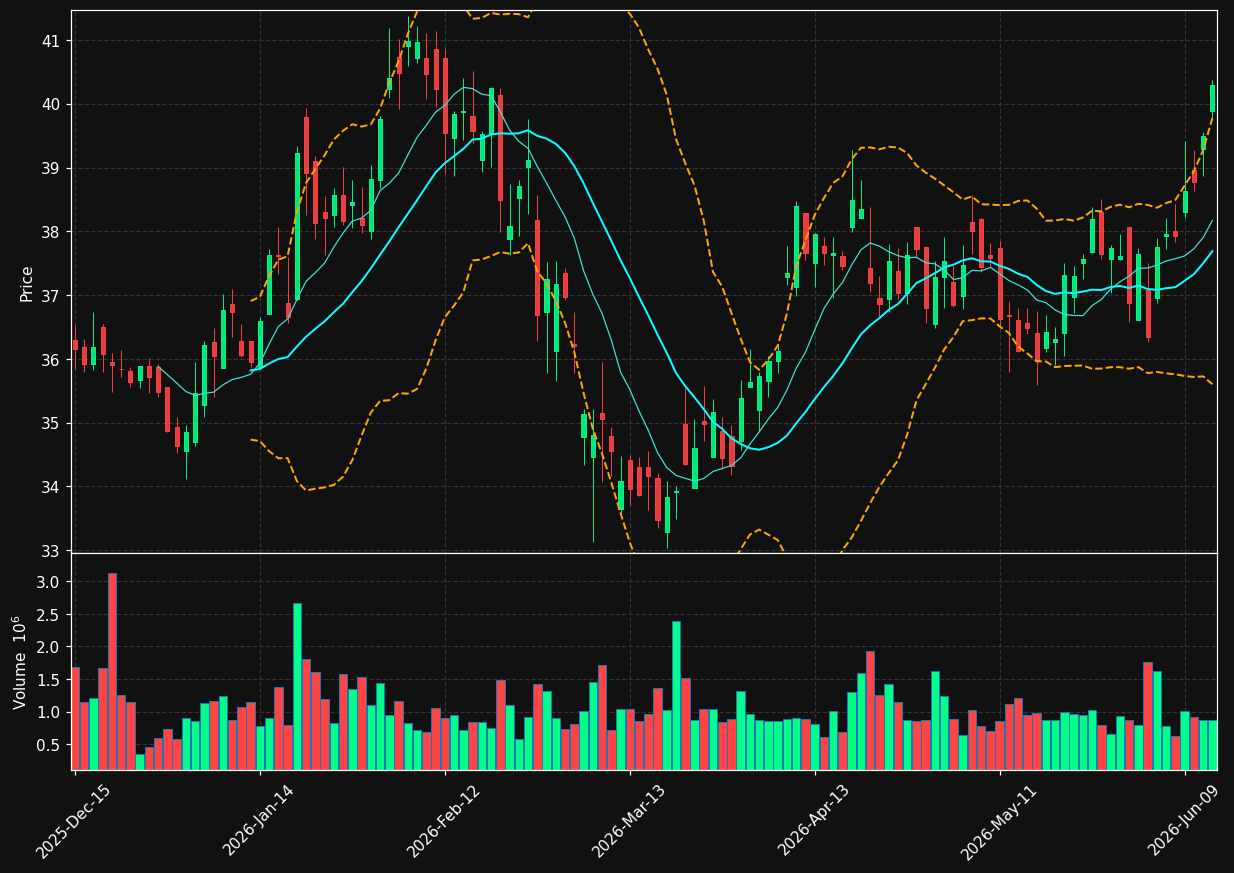Click price tick label 34

(x=51, y=487)
